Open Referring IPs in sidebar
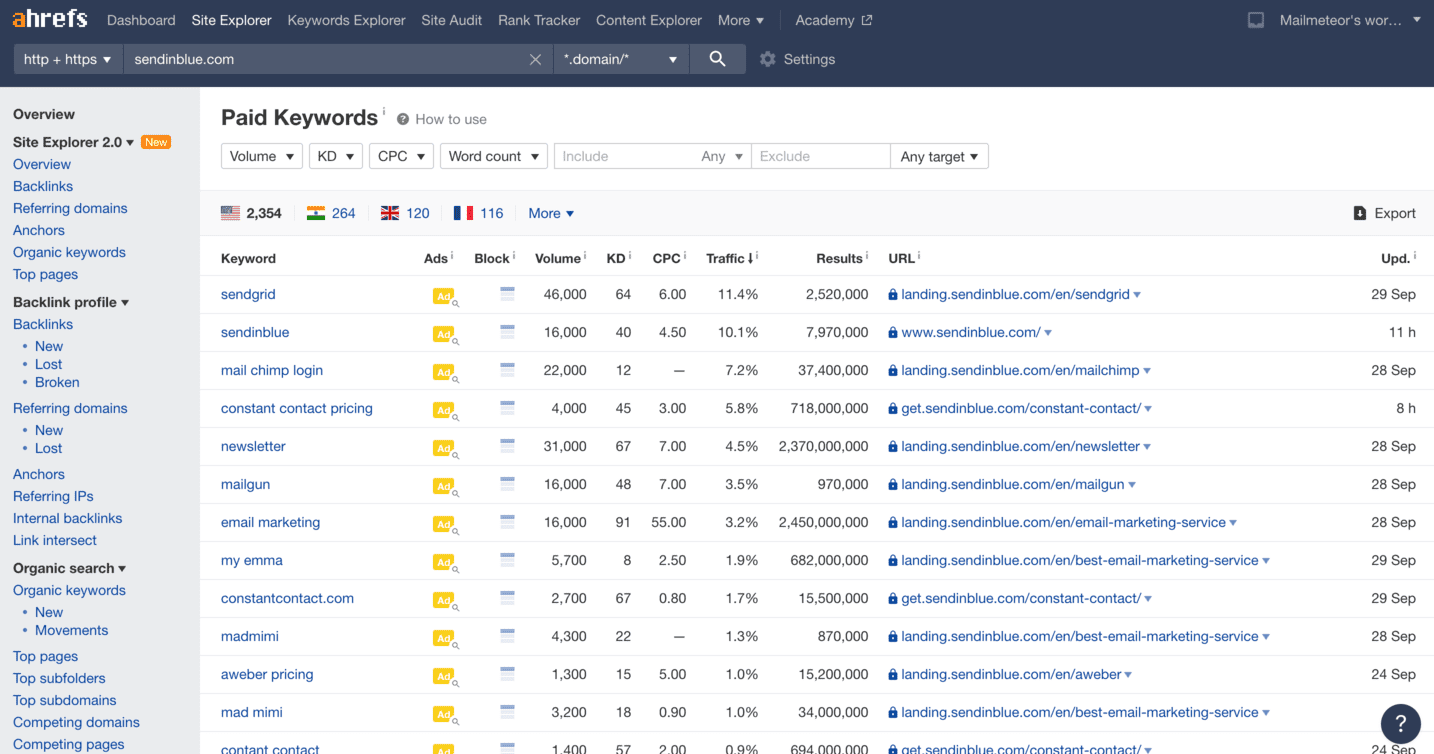Image resolution: width=1434 pixels, height=754 pixels. click(x=53, y=496)
